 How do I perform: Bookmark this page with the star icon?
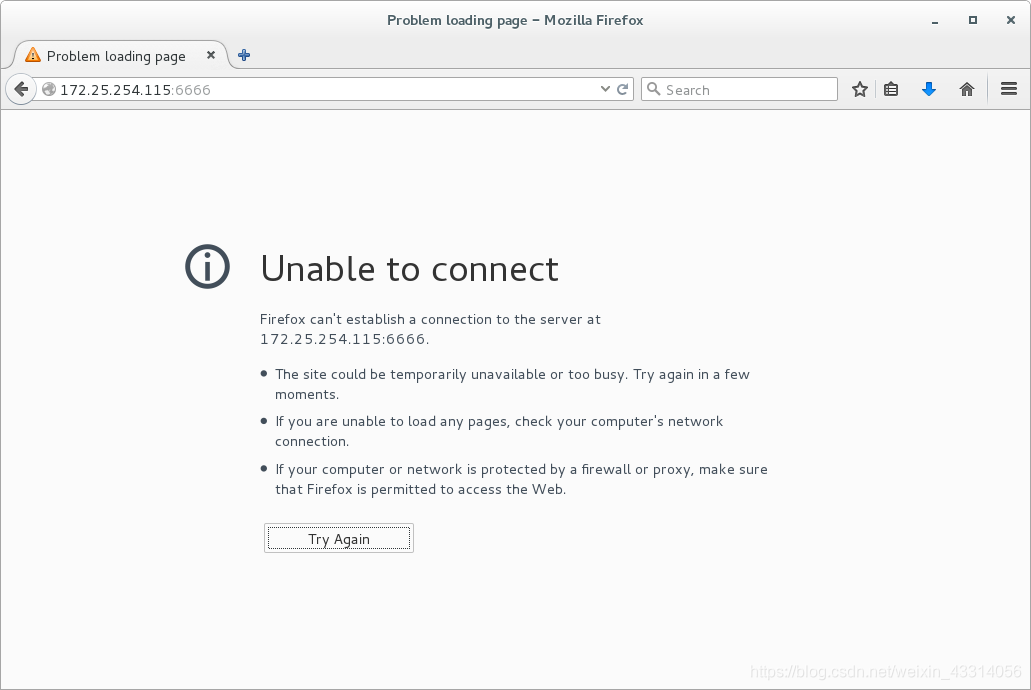(859, 89)
